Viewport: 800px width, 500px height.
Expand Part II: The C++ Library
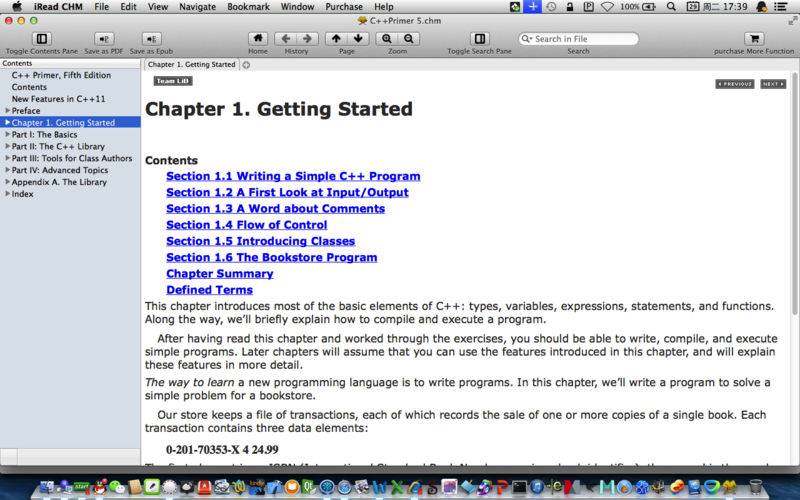pyautogui.click(x=8, y=146)
